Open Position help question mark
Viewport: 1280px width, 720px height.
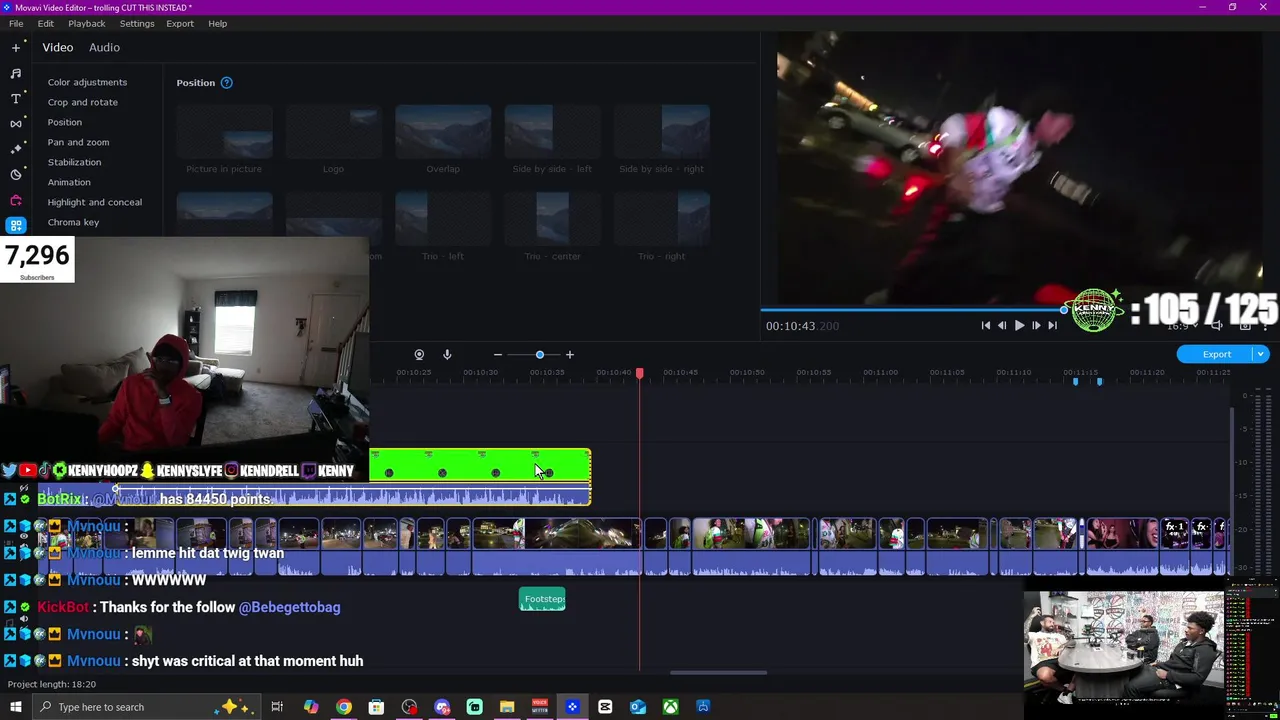[226, 82]
